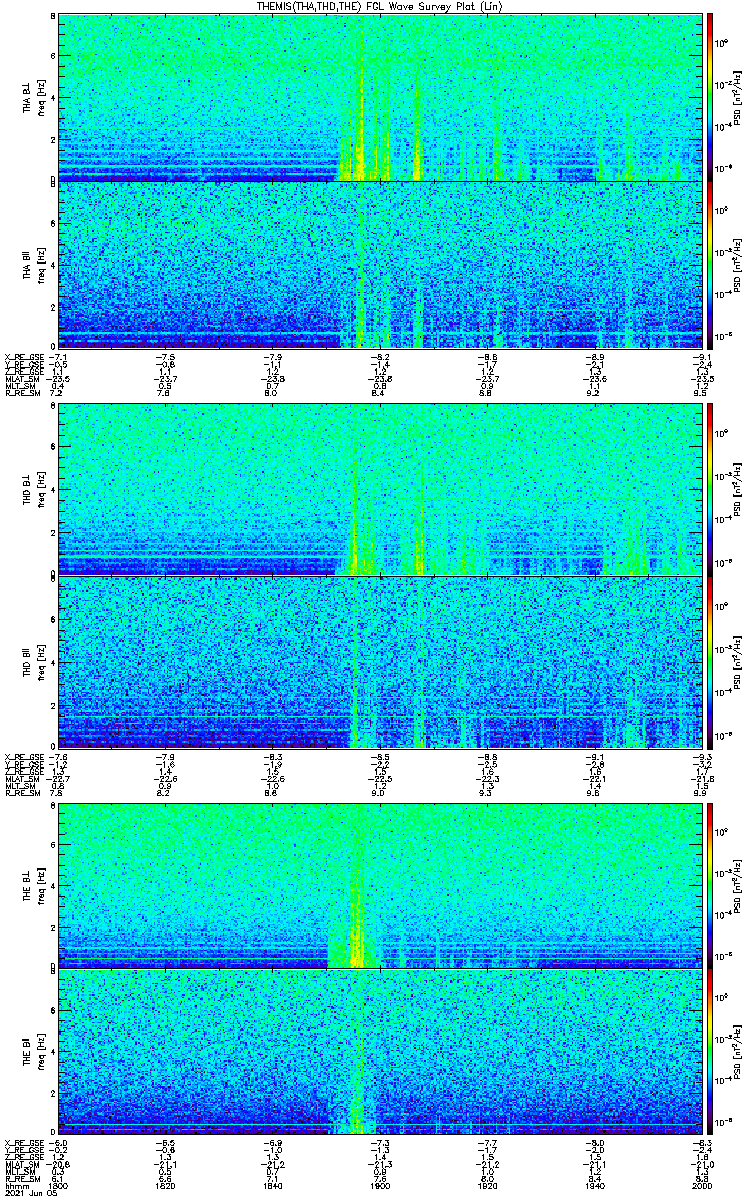Click PSD units label beside THE B-parallel color bar
Image resolution: width=750 pixels, height=1200 pixels.
(738, 1051)
